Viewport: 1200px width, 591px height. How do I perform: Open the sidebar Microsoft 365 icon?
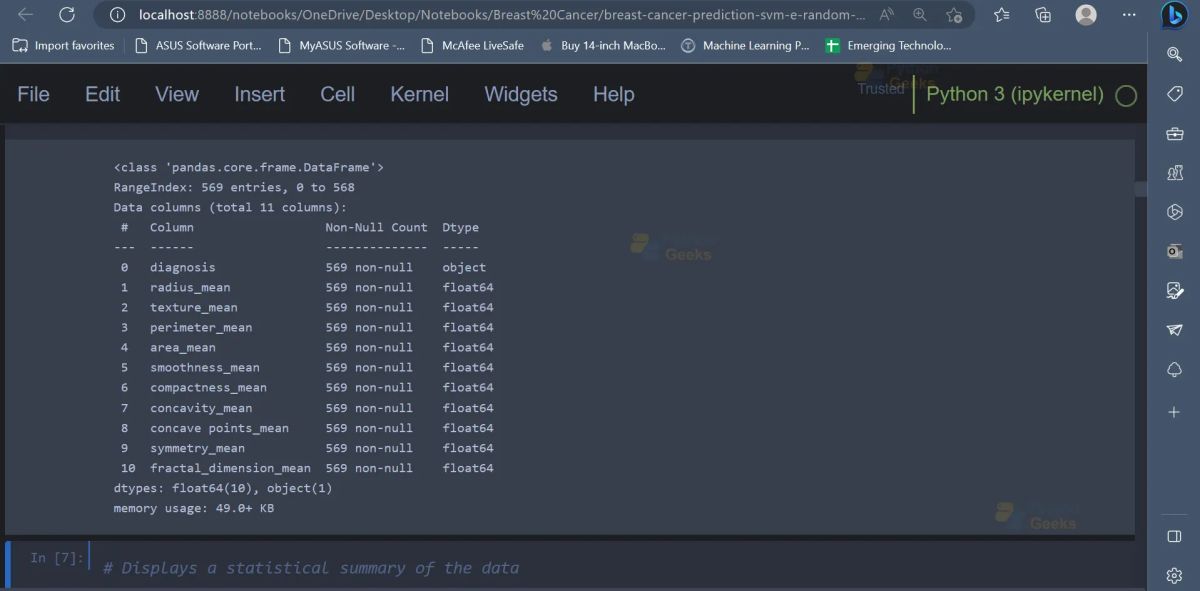tap(1174, 212)
